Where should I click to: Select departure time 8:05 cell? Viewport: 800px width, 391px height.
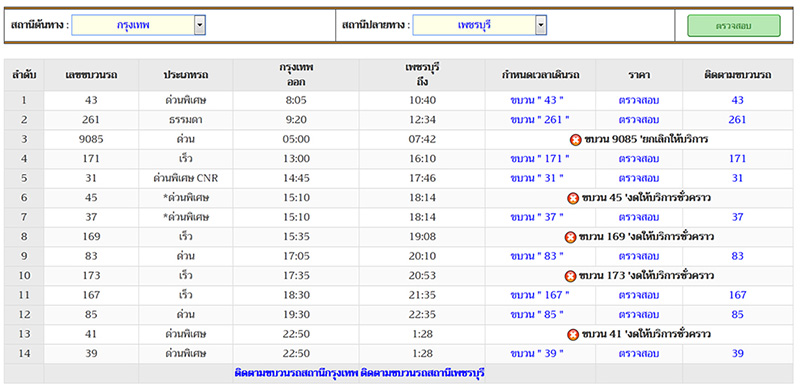296,101
